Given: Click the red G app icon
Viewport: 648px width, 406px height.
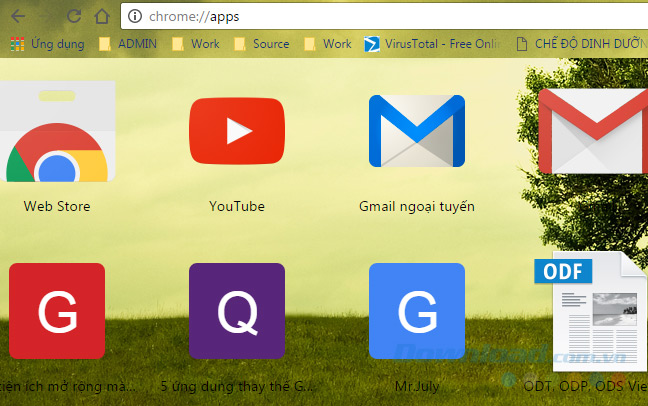Looking at the screenshot, I should pyautogui.click(x=57, y=311).
